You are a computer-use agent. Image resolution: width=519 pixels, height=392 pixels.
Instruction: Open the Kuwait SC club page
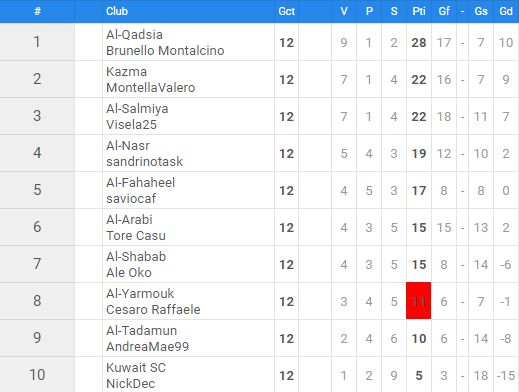coord(136,368)
